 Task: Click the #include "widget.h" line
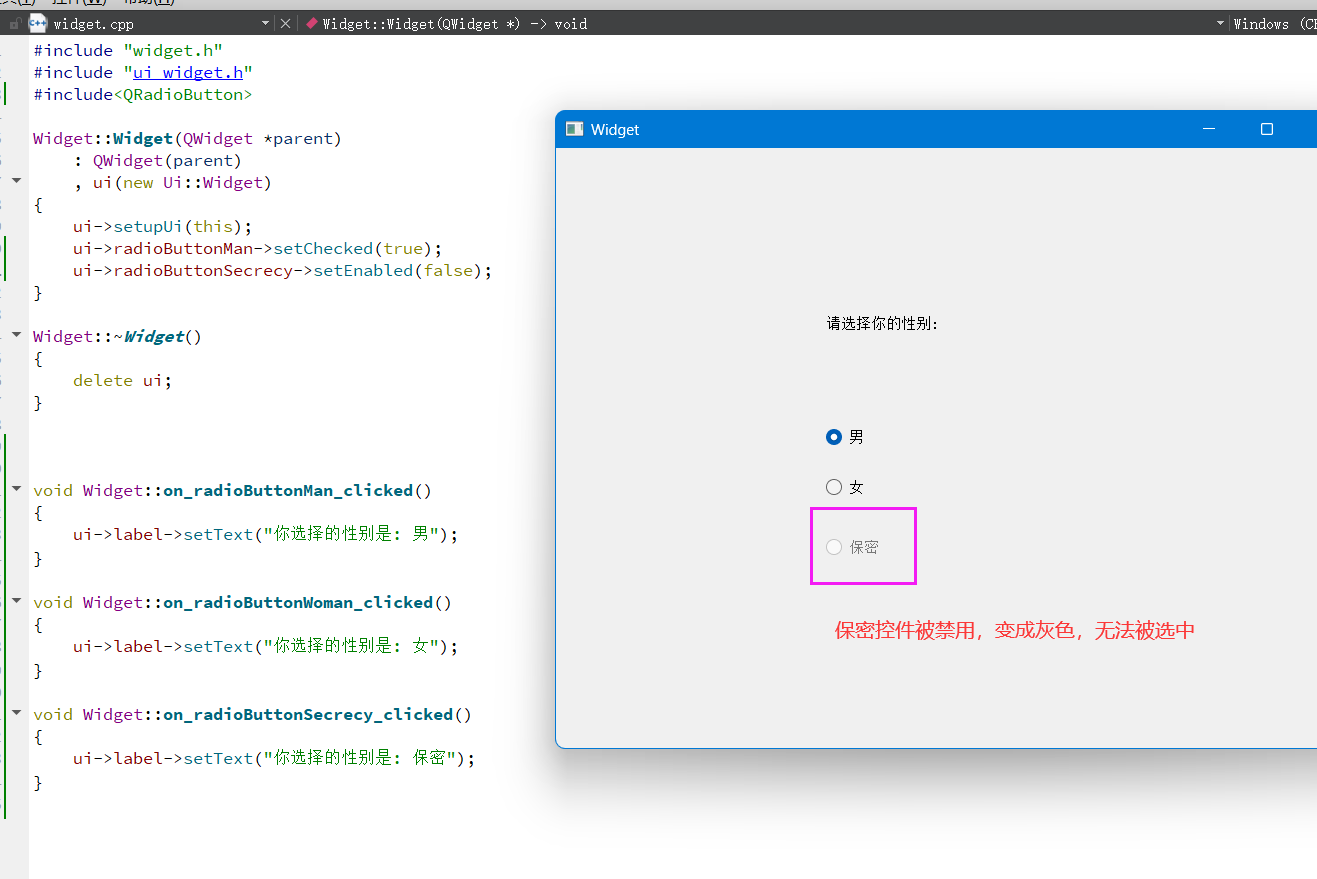(128, 50)
